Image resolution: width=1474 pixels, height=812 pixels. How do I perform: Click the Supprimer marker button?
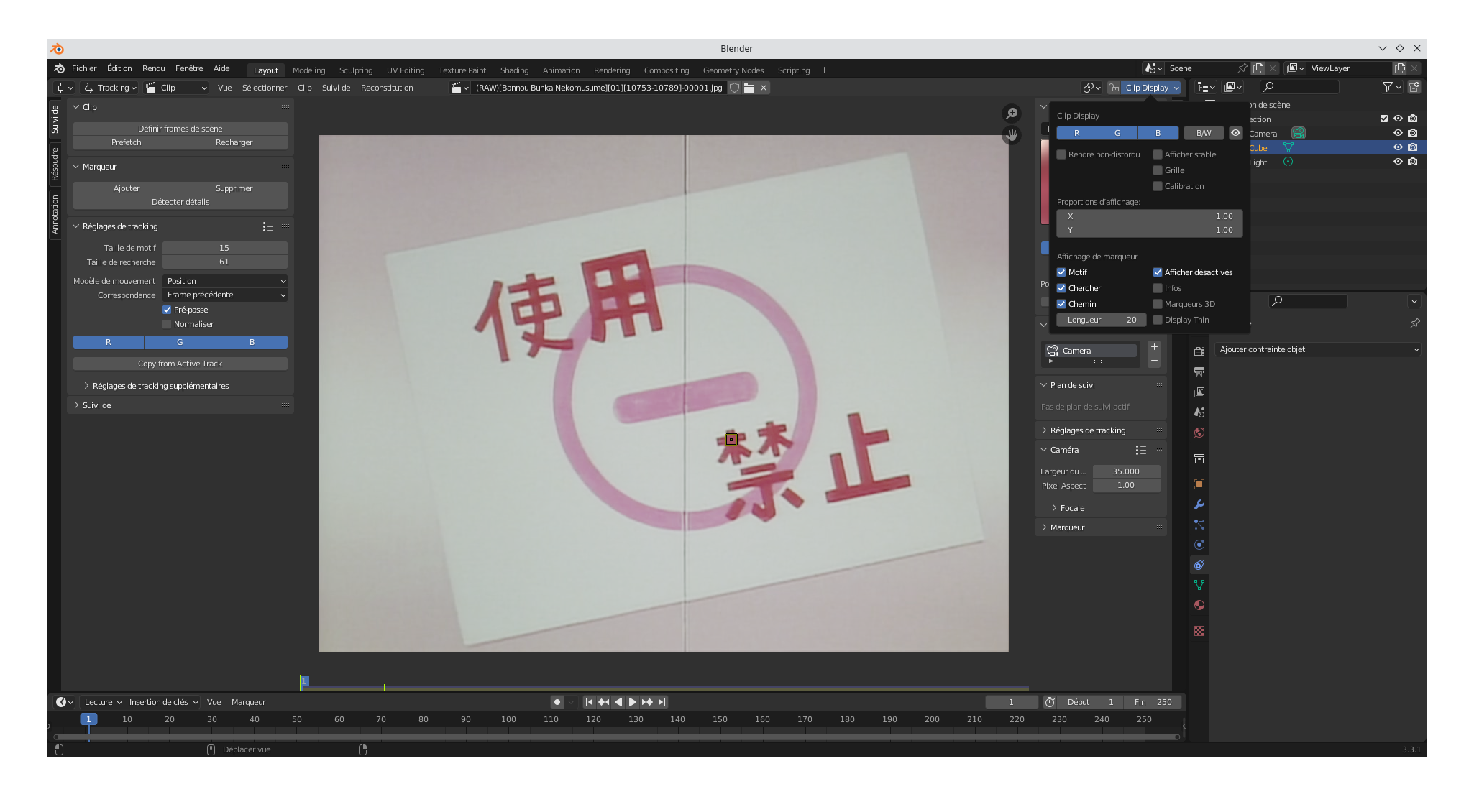(x=234, y=188)
